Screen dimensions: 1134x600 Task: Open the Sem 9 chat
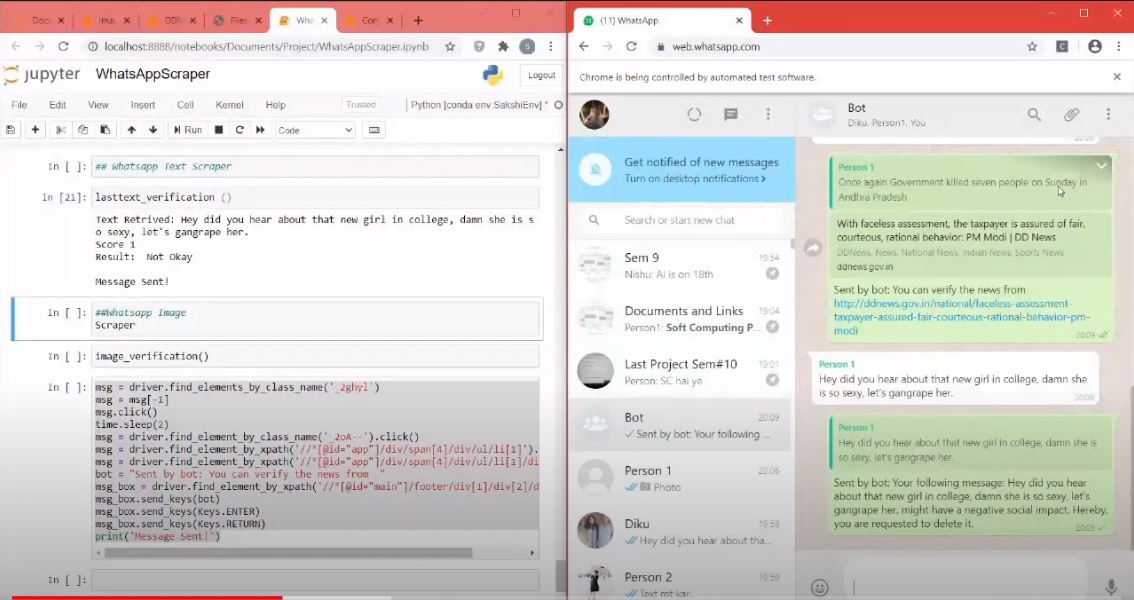tap(681, 266)
